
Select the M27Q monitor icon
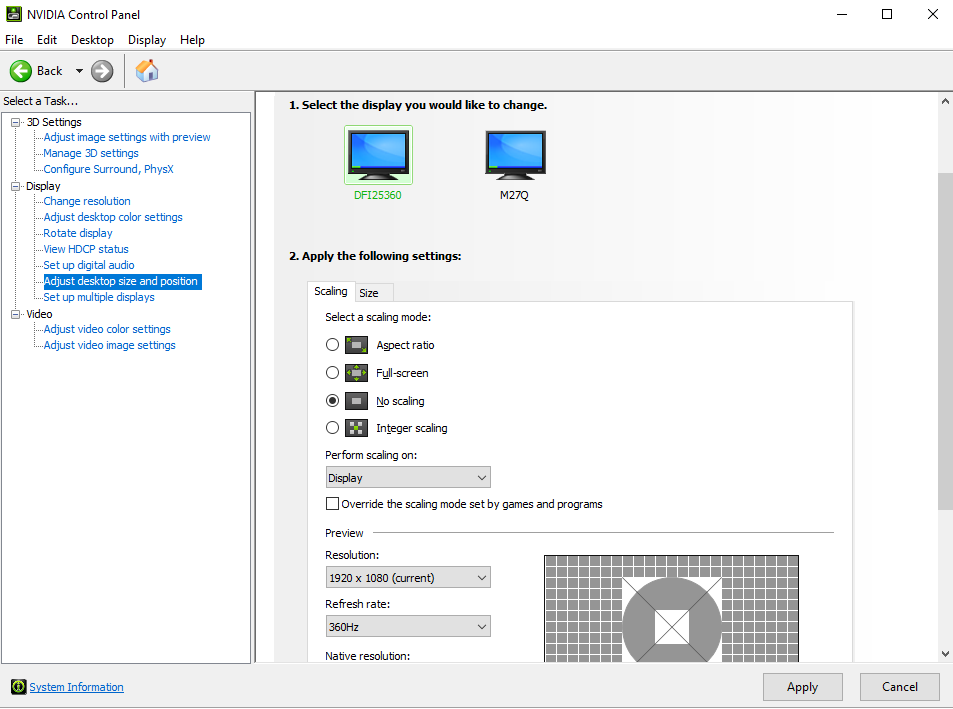tap(515, 156)
